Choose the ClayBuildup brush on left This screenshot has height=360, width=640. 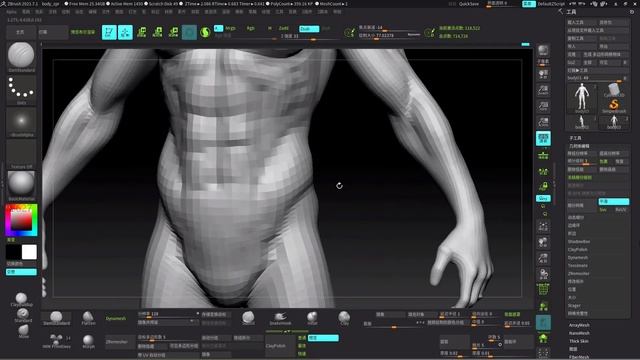coord(21,299)
